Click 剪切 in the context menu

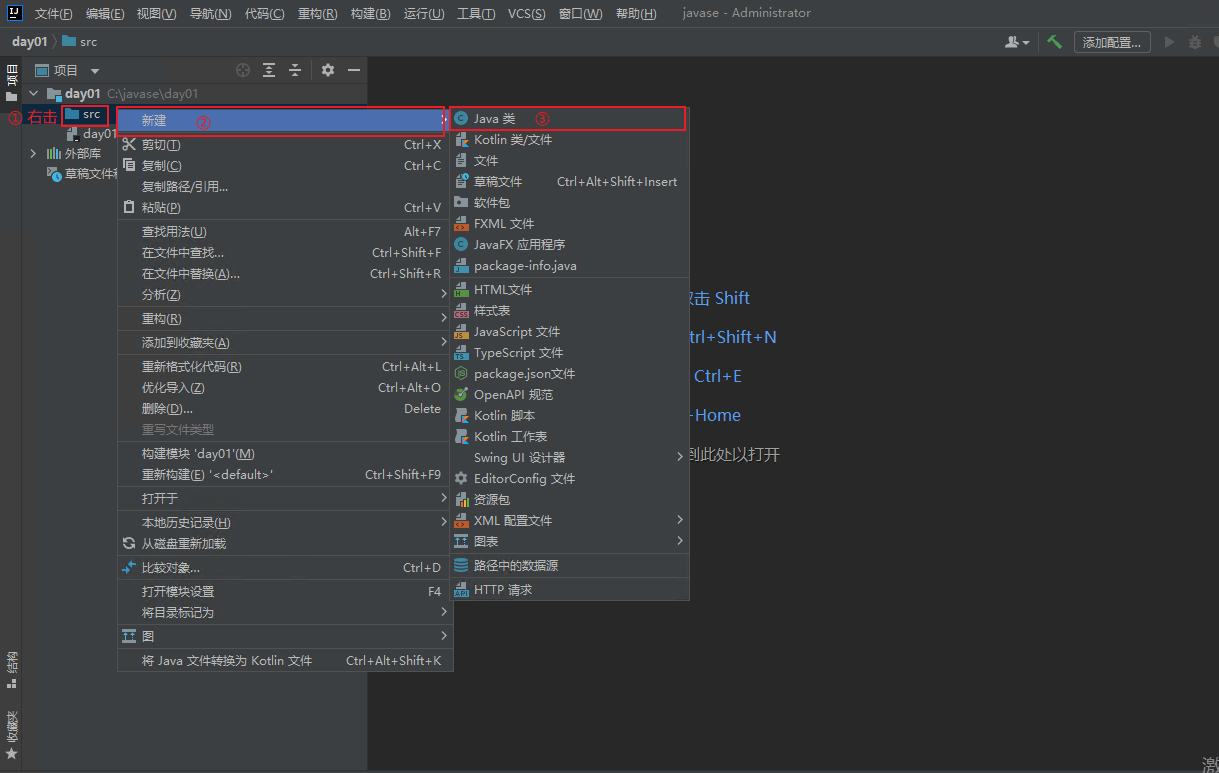[x=285, y=144]
